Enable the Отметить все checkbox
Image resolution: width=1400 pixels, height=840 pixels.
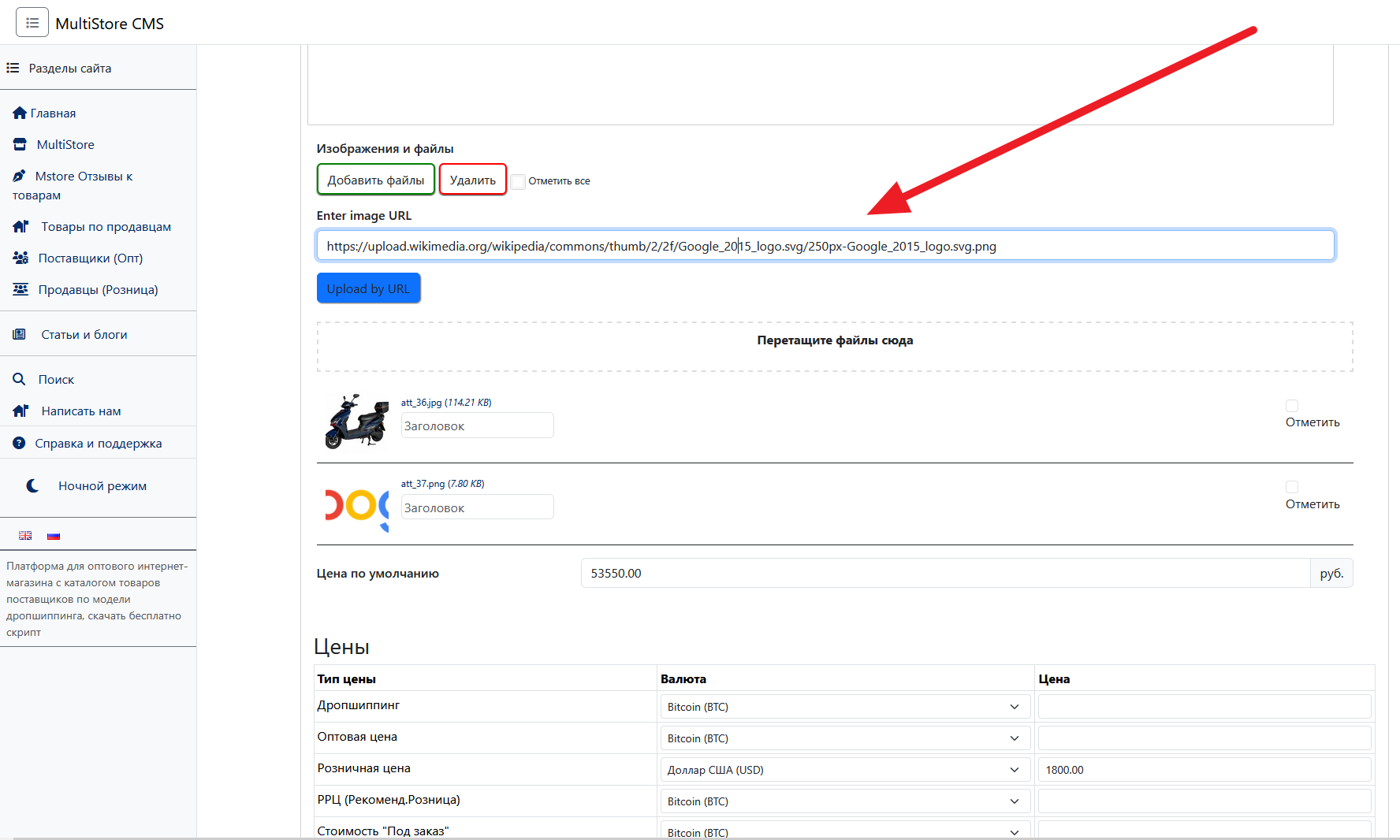[518, 181]
